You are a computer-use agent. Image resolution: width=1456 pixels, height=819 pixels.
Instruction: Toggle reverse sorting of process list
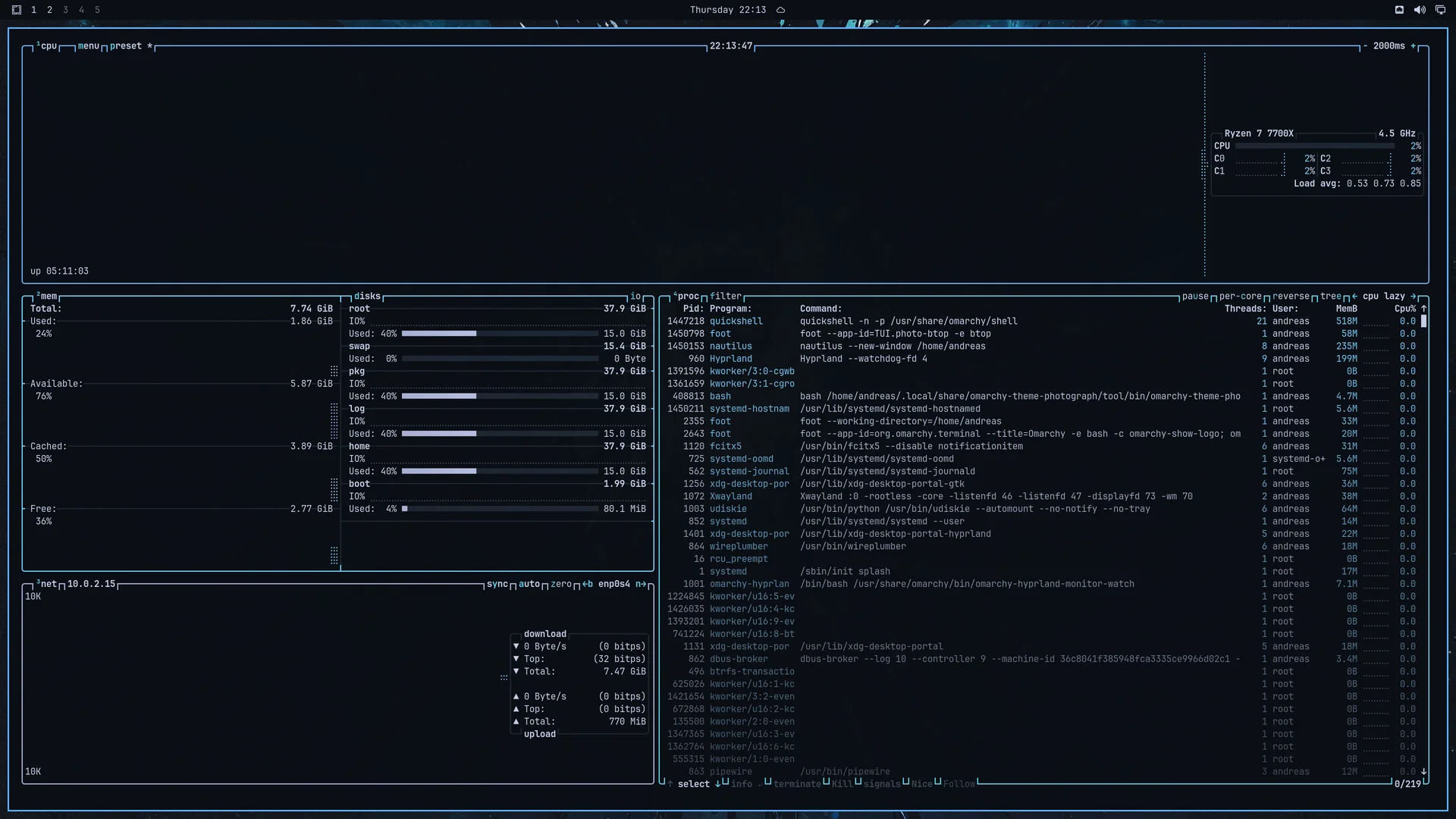1291,297
